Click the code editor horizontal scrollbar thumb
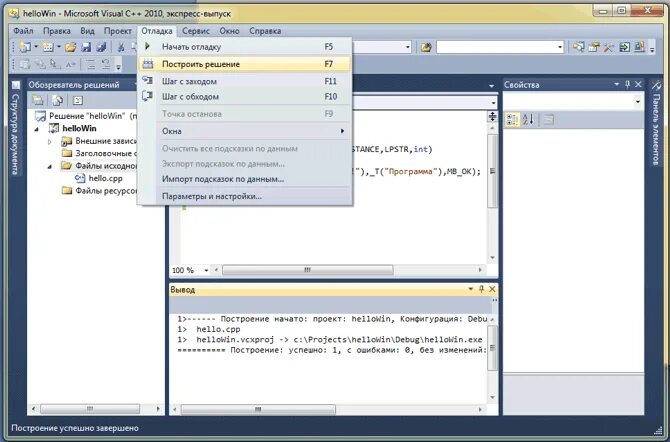 (x=307, y=270)
